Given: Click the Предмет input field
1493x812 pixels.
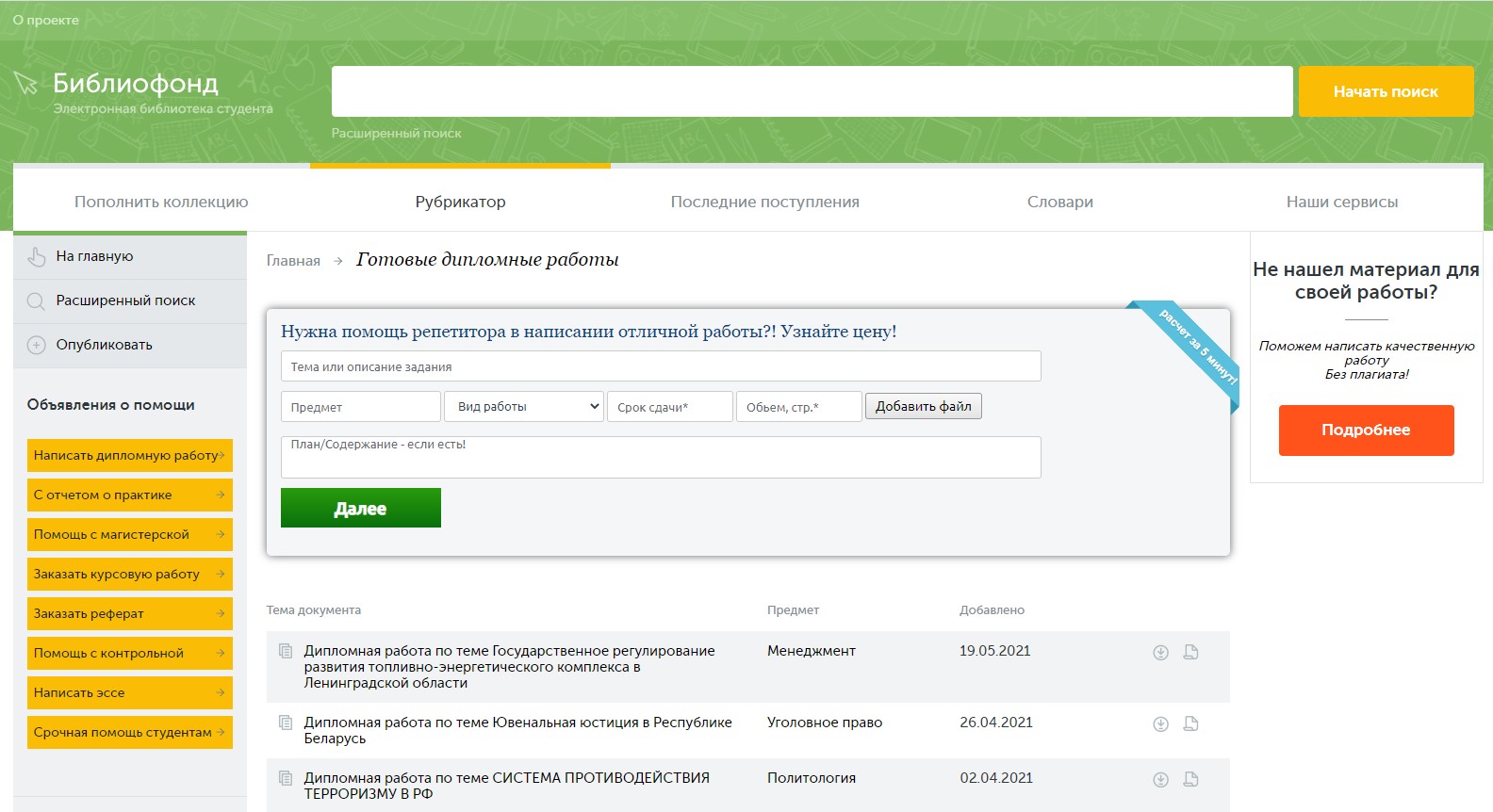Looking at the screenshot, I should point(361,407).
